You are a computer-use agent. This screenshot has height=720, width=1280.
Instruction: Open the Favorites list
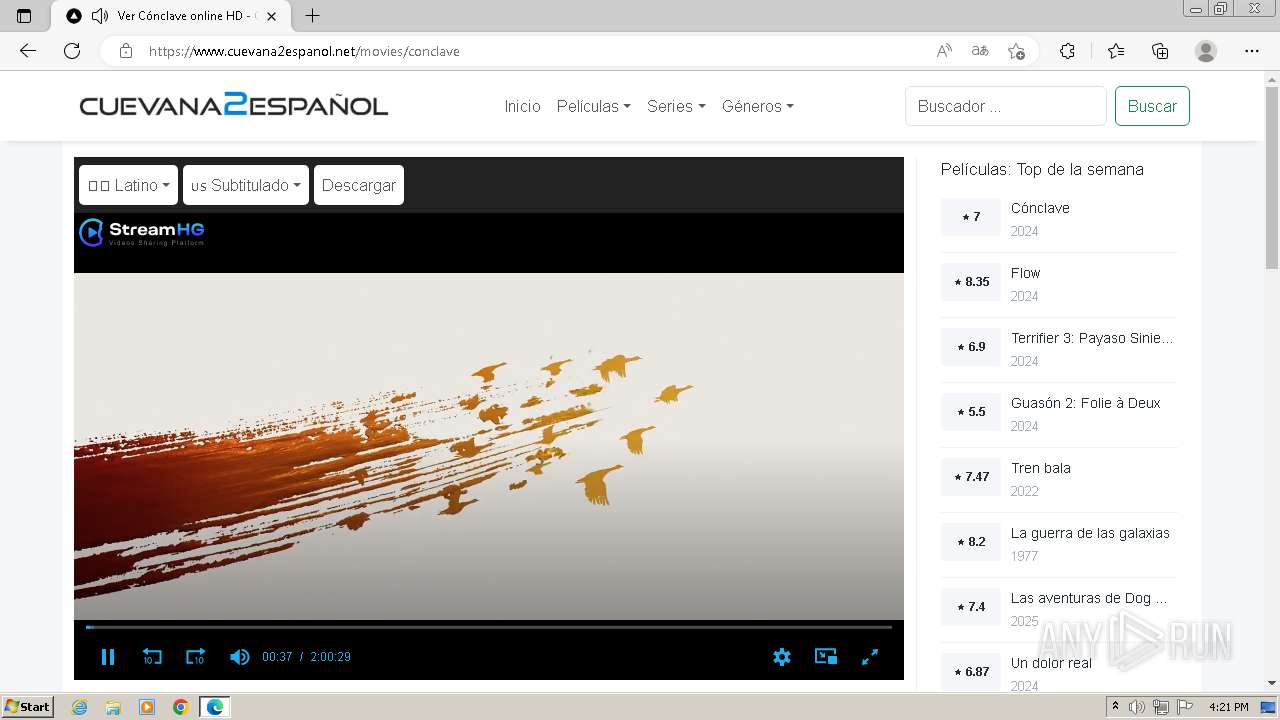pyautogui.click(x=1116, y=51)
